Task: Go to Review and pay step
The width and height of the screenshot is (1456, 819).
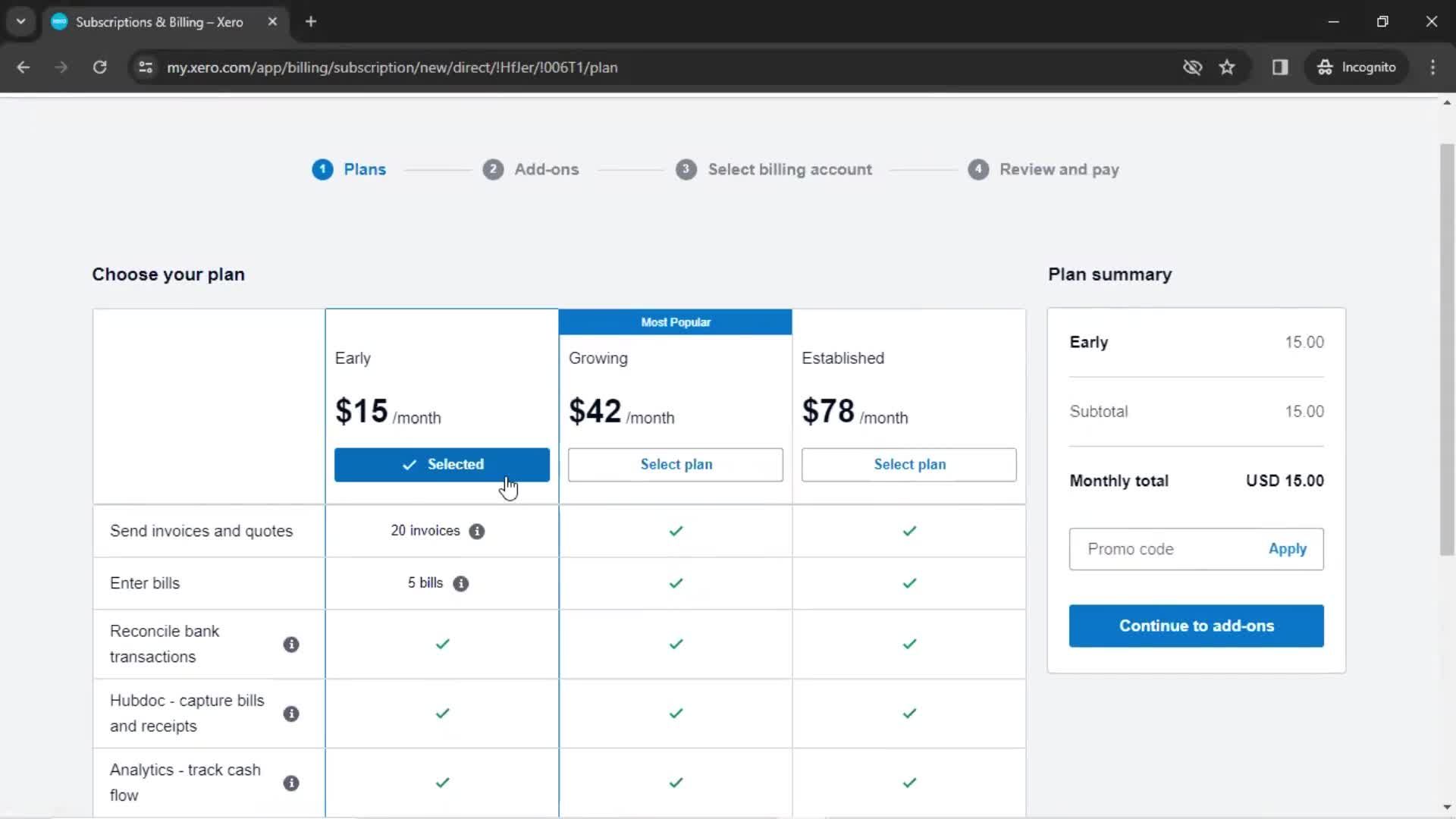Action: point(1043,169)
